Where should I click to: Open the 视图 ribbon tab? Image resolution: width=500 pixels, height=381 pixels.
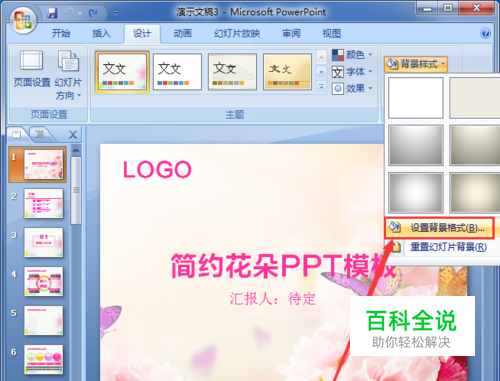pos(332,33)
